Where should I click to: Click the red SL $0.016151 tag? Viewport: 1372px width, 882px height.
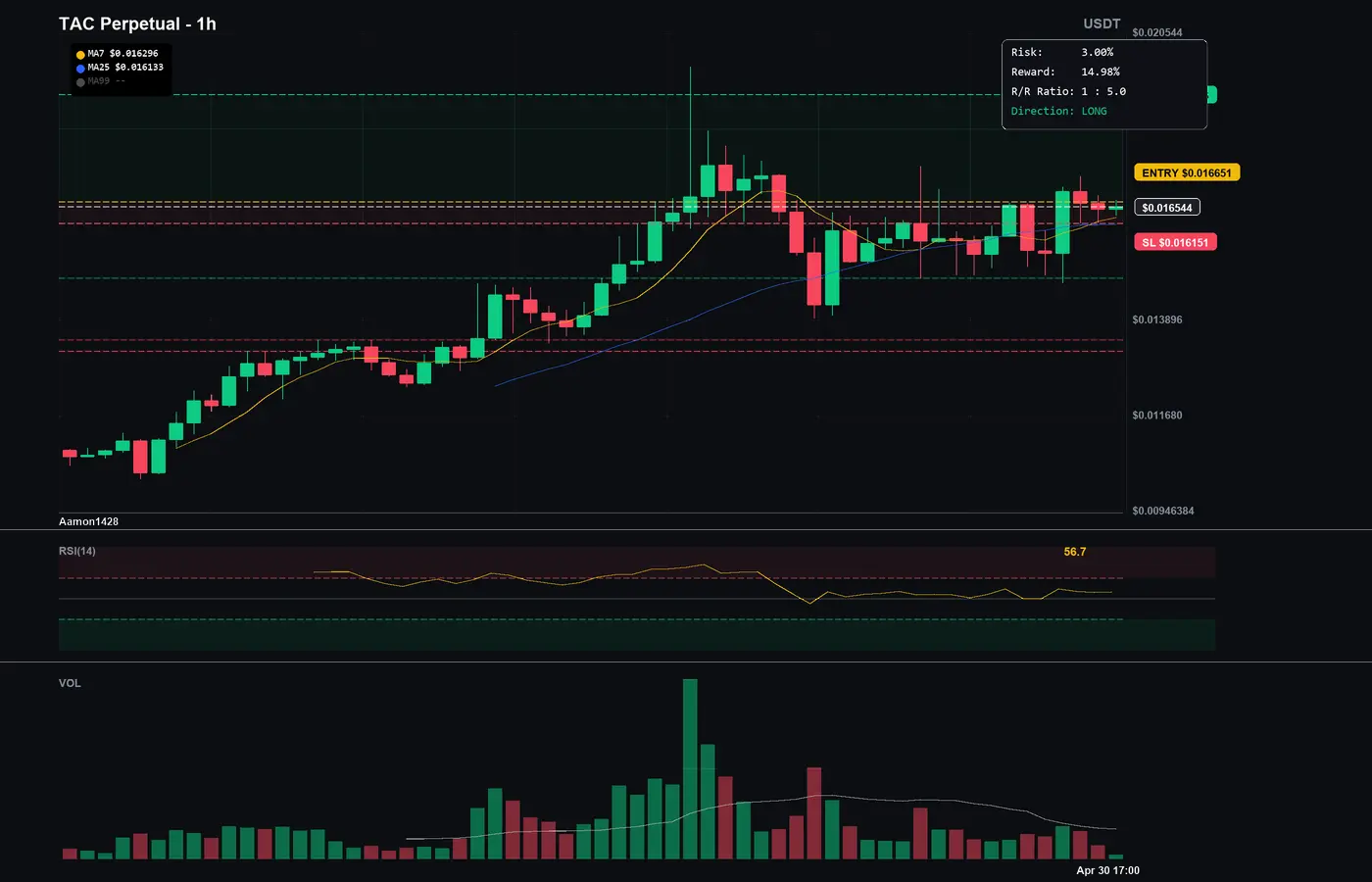coord(1175,242)
